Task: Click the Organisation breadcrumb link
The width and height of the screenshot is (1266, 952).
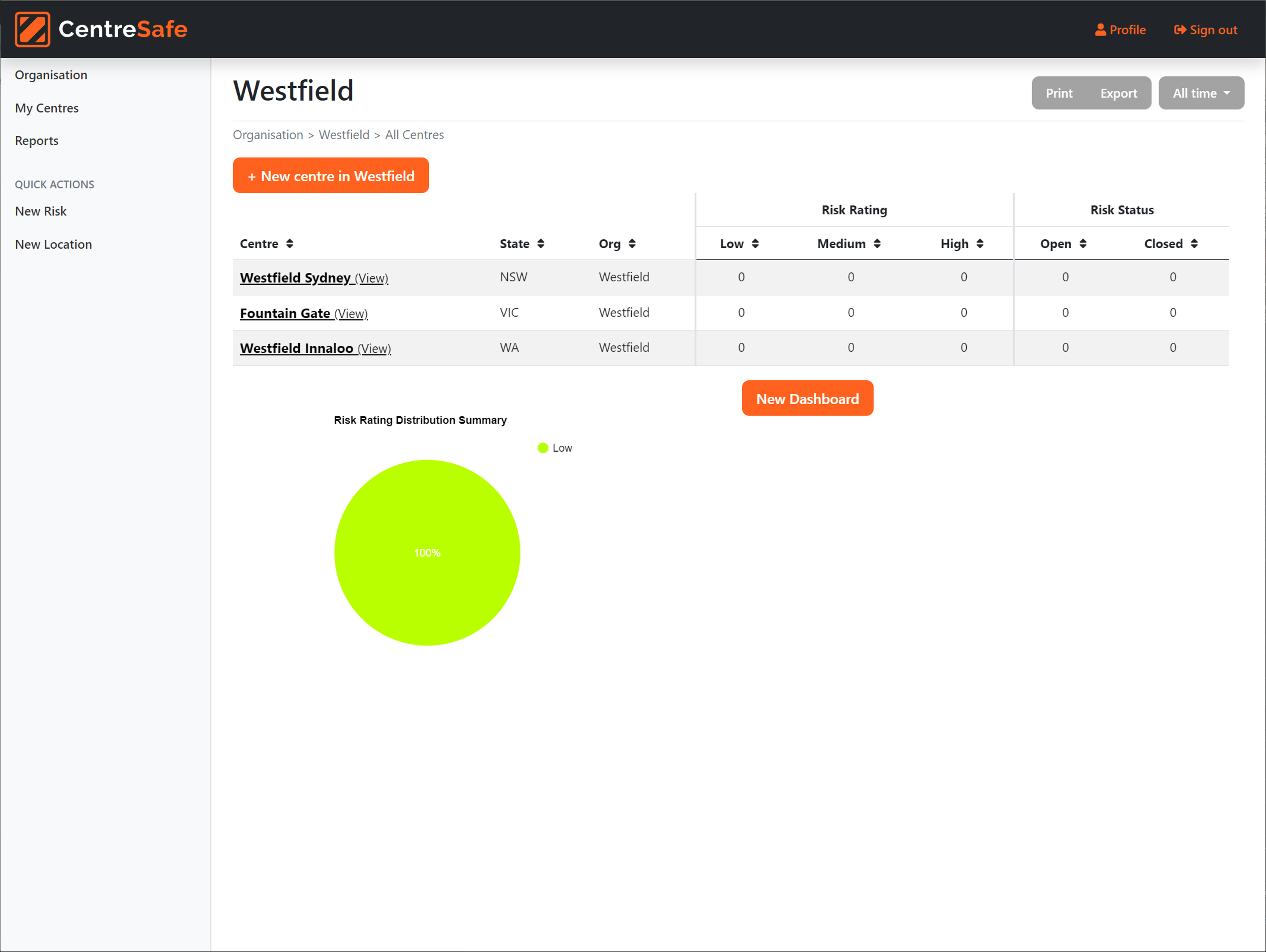Action: tap(268, 135)
